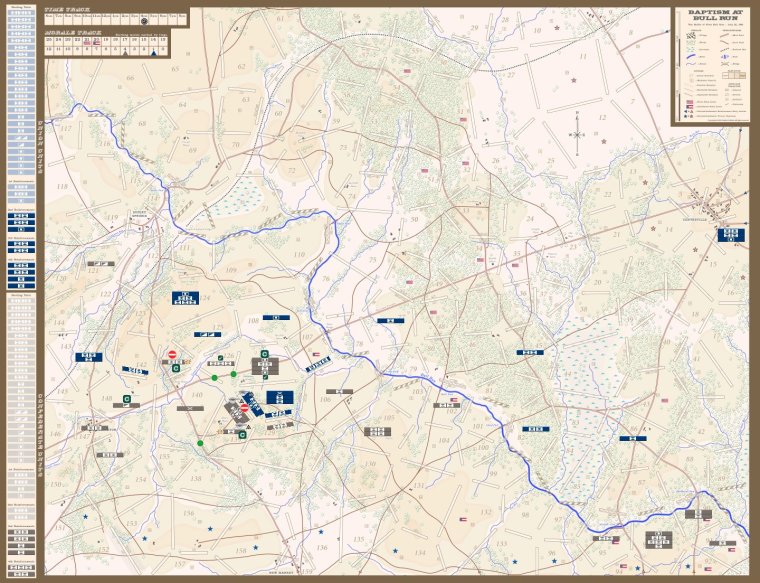Select the green C marker below the no-entry marker near area 142

[176, 368]
